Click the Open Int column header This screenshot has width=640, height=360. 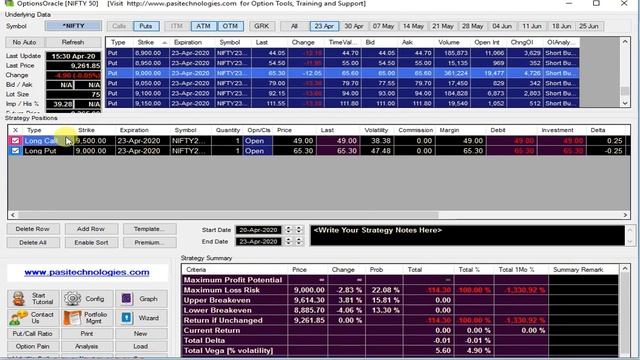point(488,42)
